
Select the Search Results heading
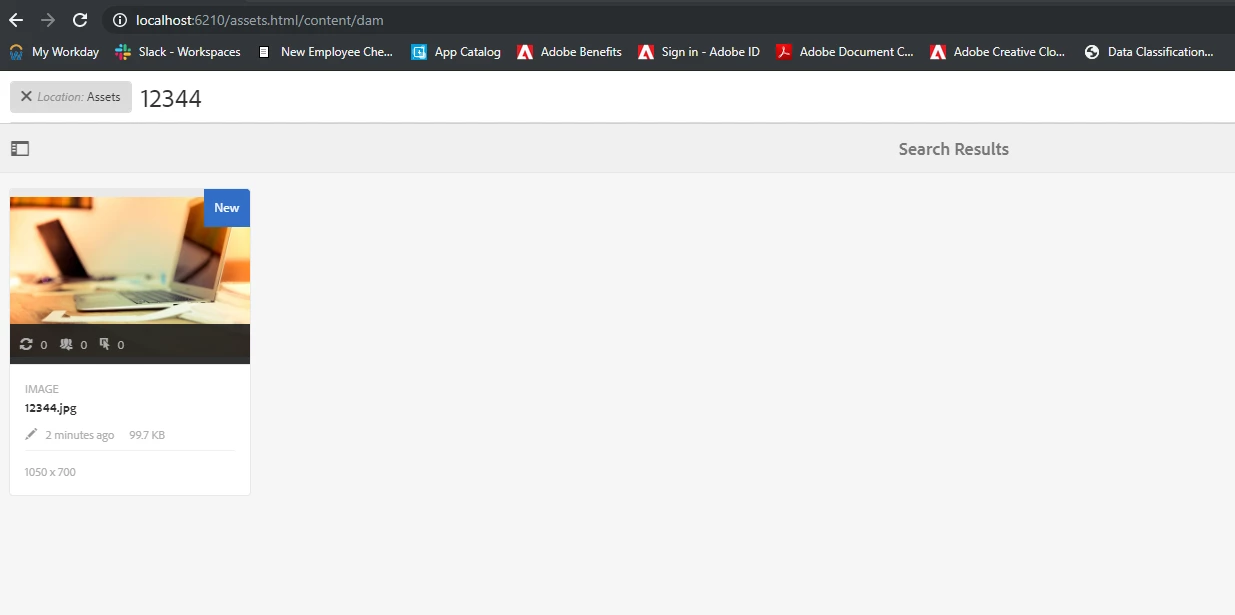tap(953, 149)
